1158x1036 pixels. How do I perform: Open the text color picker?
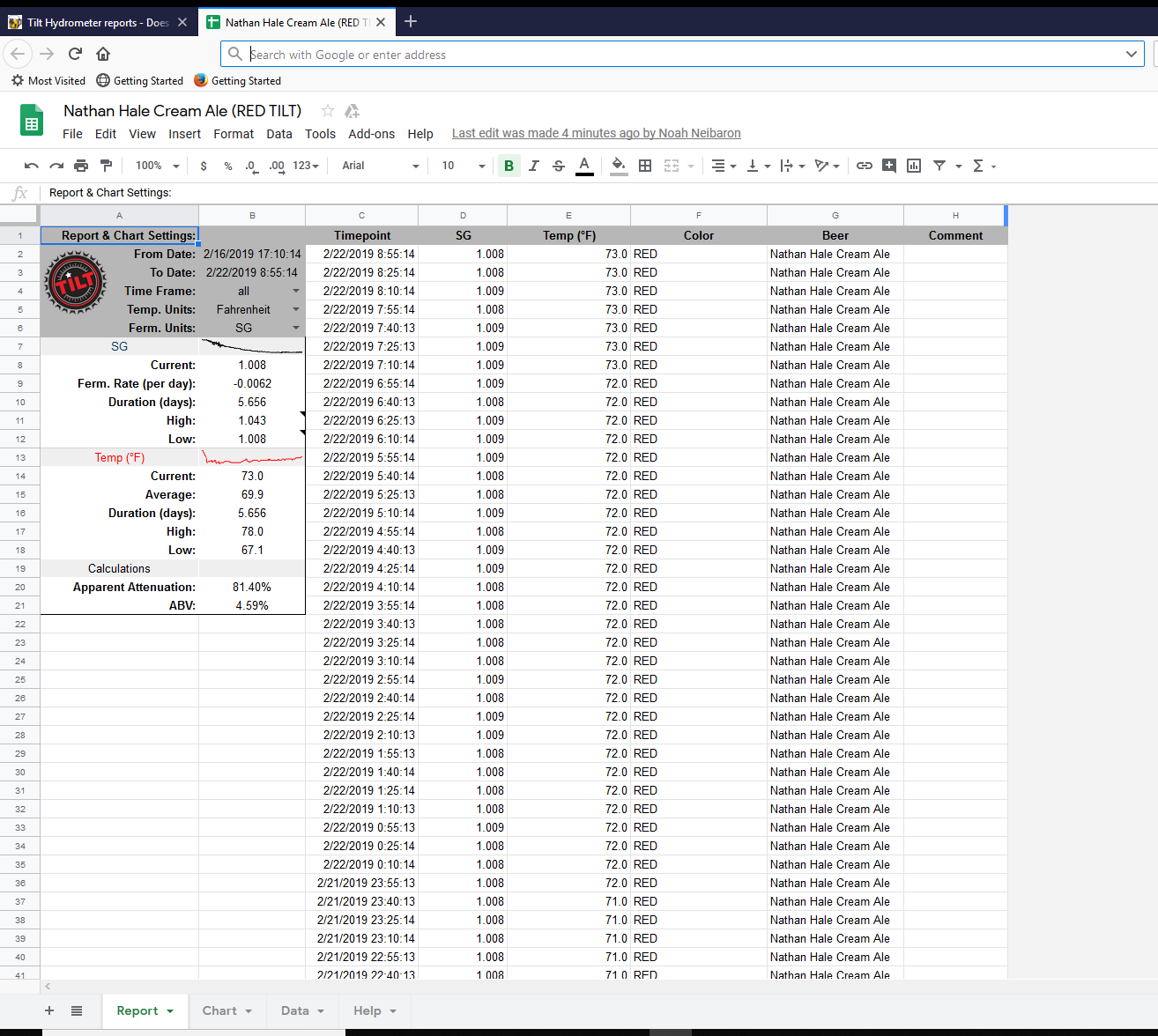point(584,166)
